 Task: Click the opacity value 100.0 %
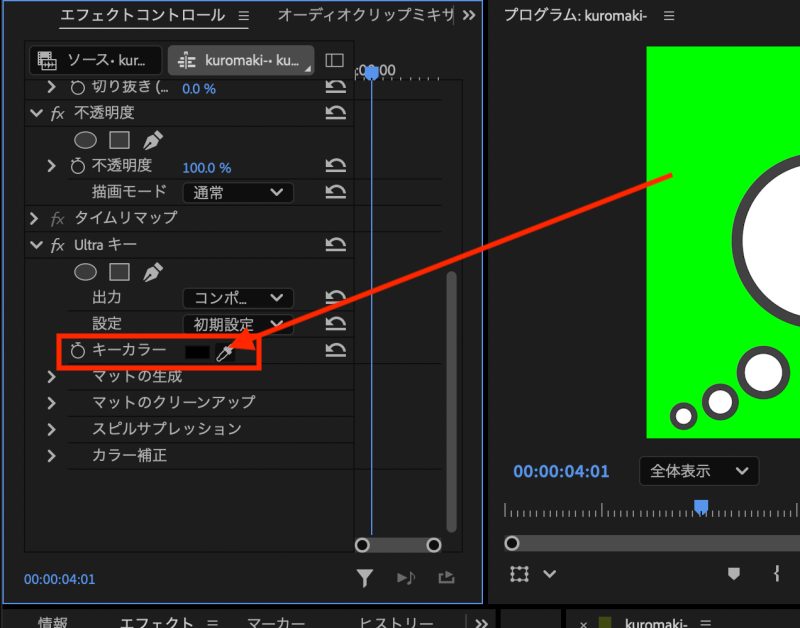point(206,167)
